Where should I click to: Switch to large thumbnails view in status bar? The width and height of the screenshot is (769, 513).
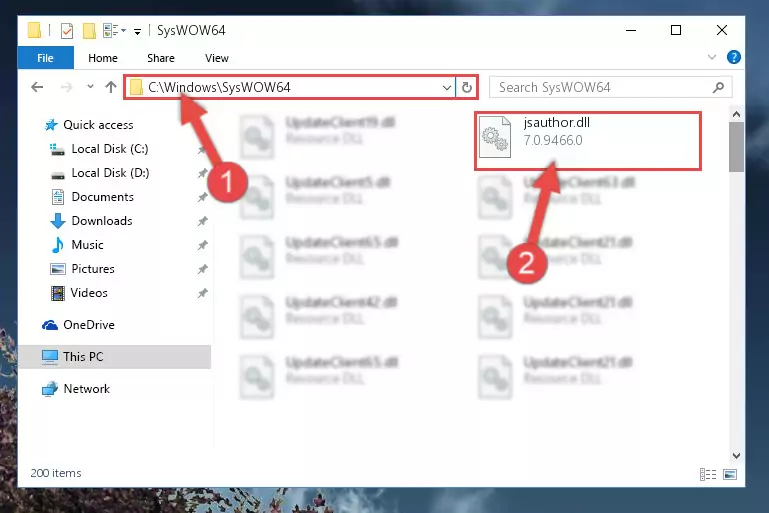pos(730,474)
